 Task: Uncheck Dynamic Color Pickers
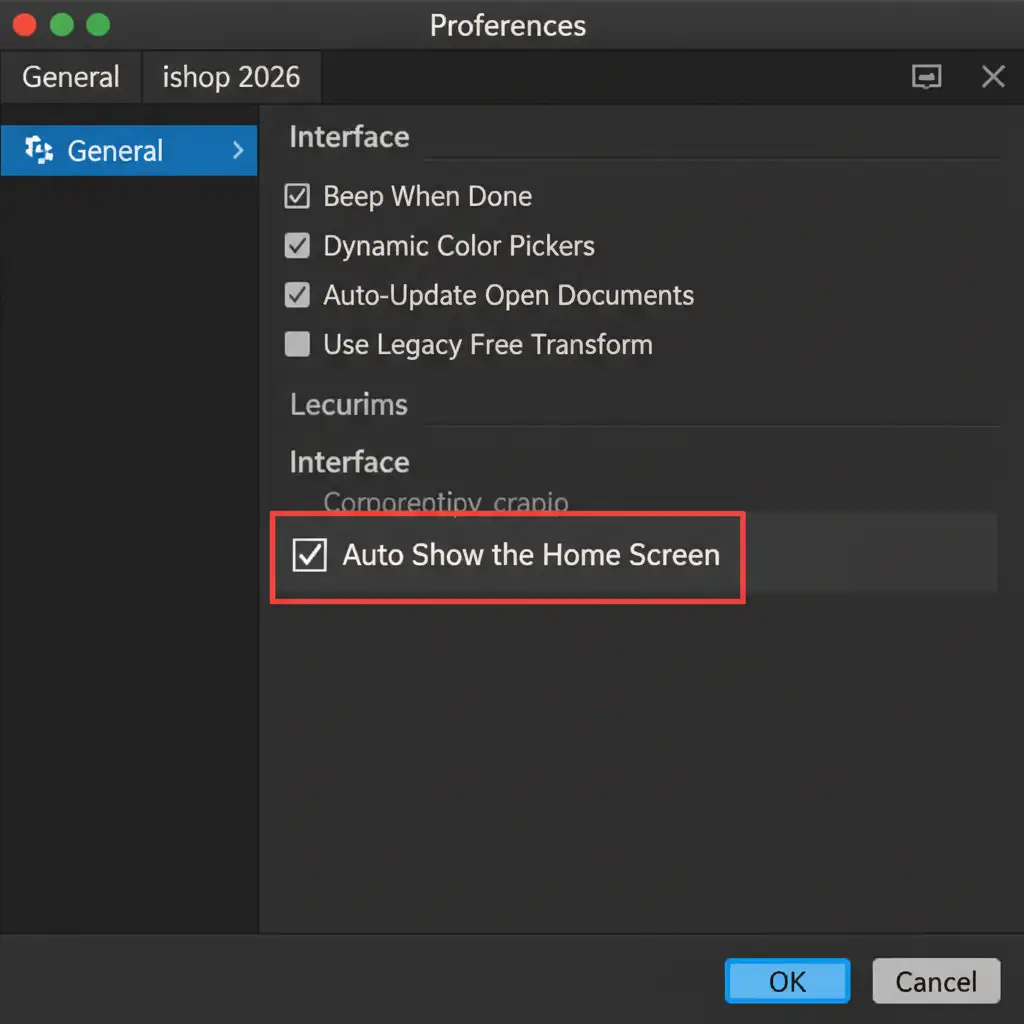pyautogui.click(x=297, y=246)
